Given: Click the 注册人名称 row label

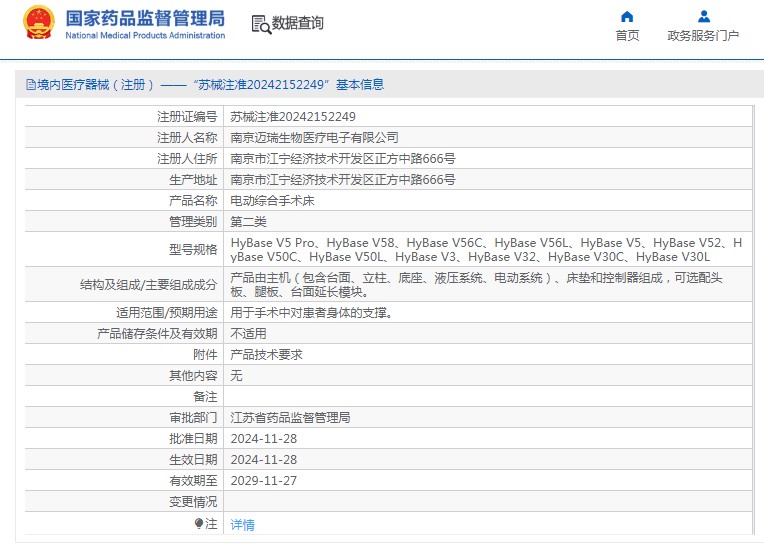Looking at the screenshot, I should (187, 138).
